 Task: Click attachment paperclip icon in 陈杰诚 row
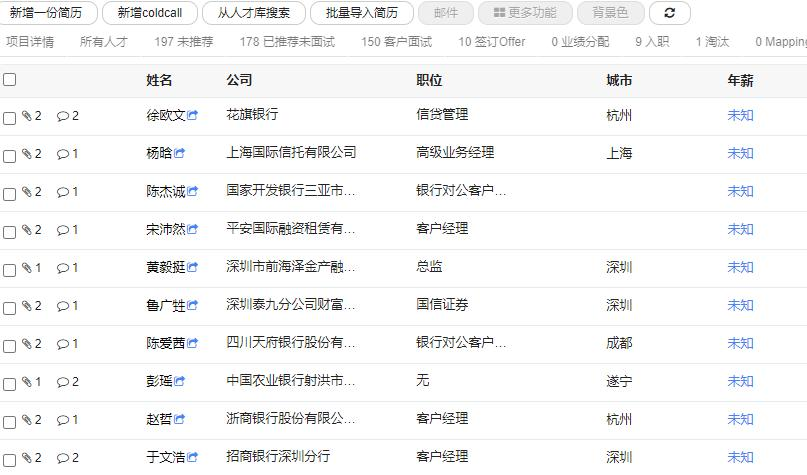click(27, 192)
